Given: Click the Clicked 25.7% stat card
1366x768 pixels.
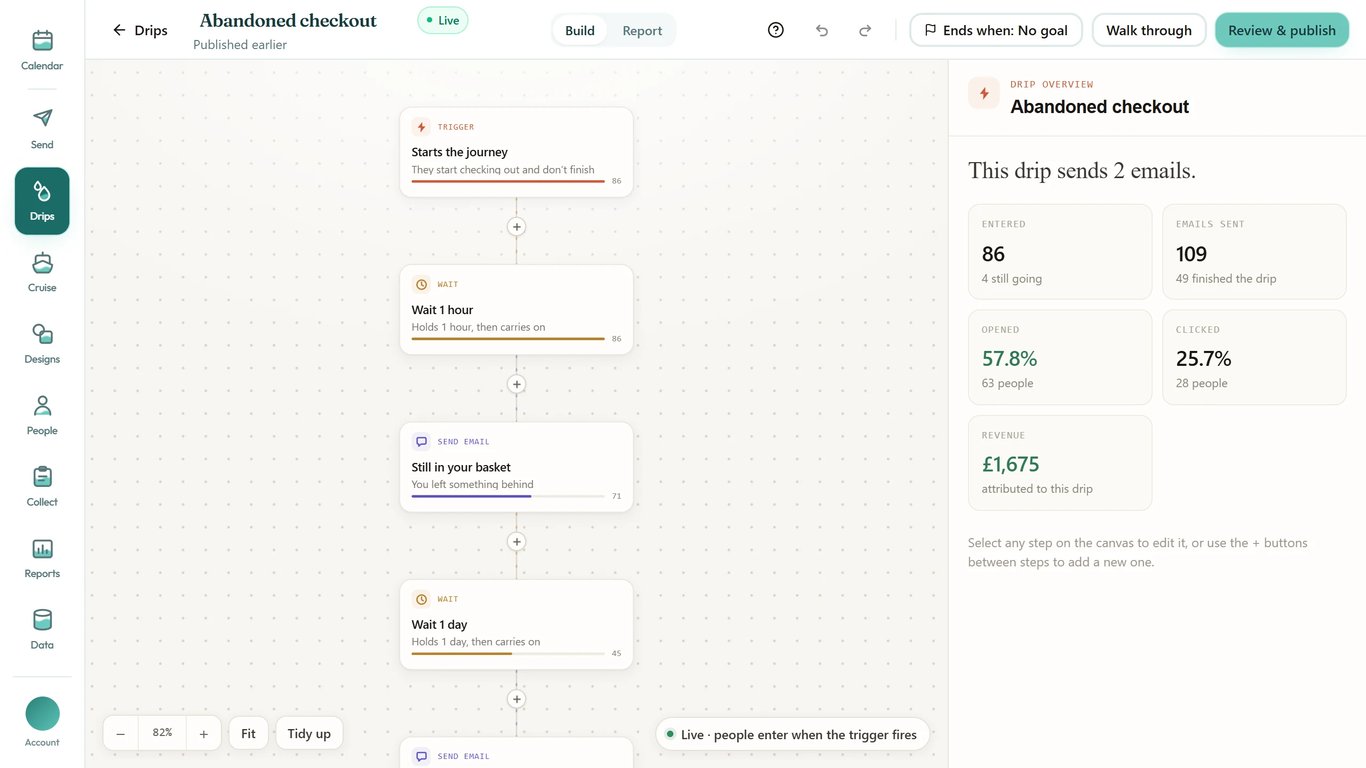Looking at the screenshot, I should click(x=1254, y=357).
